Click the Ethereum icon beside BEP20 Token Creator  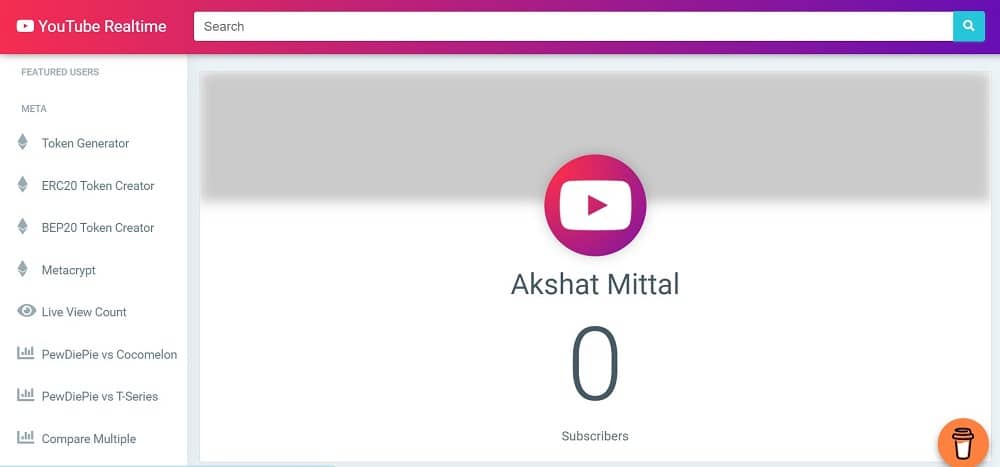click(23, 226)
